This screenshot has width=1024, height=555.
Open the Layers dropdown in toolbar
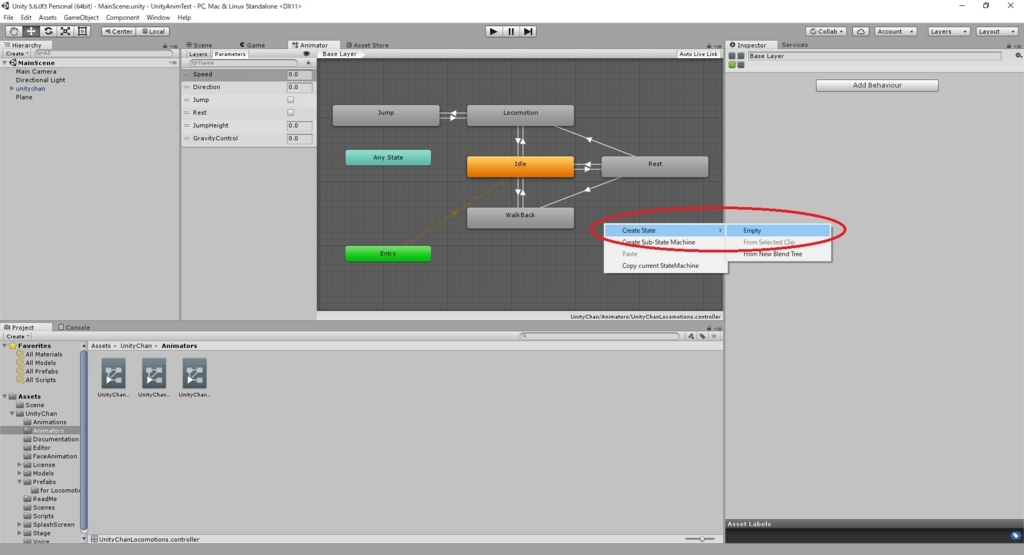[948, 31]
